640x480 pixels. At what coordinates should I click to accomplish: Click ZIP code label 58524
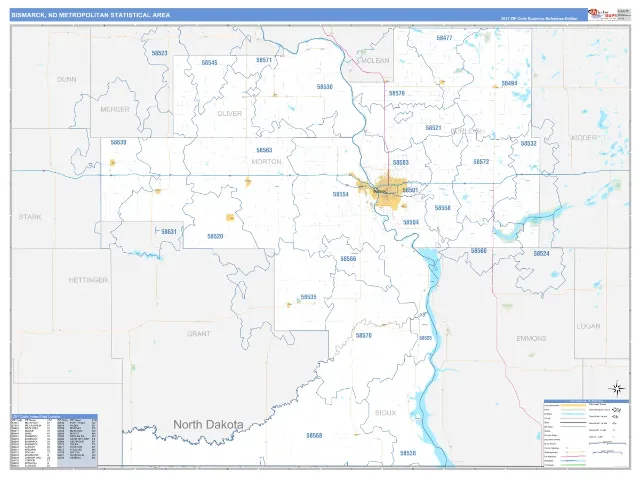coord(541,253)
